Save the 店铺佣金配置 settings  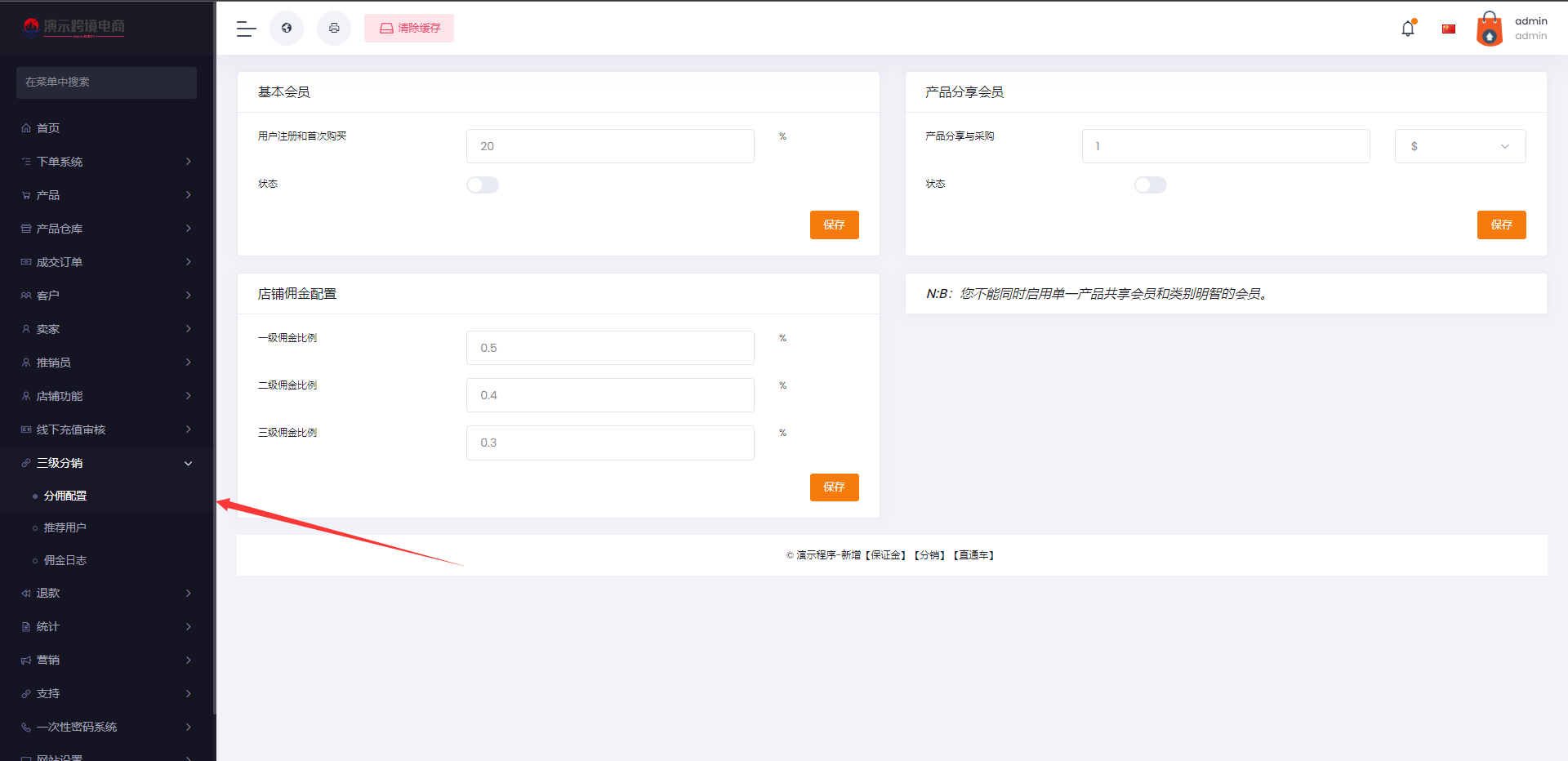(834, 487)
